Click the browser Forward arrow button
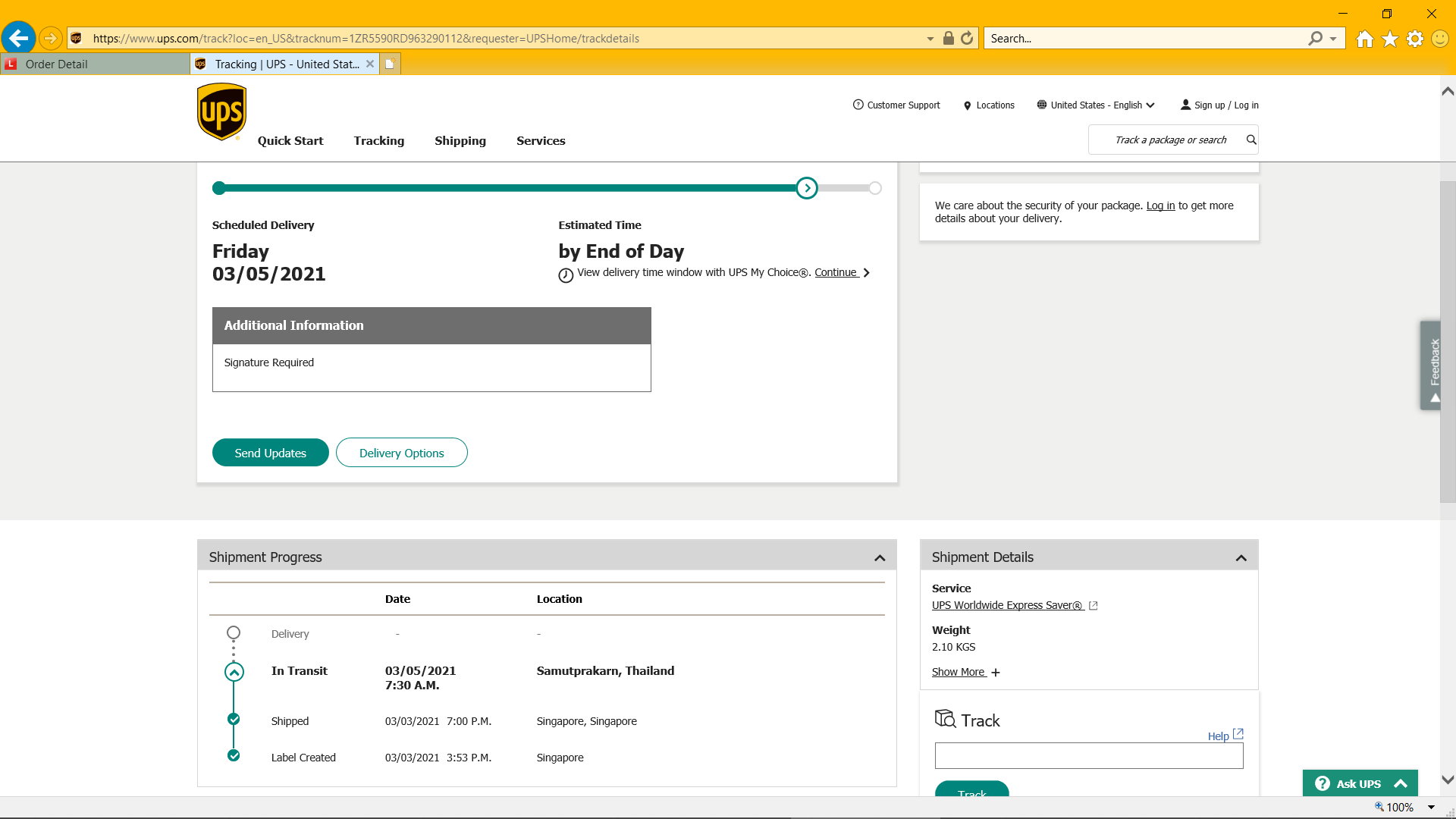Screen dimensions: 1456x819 pos(50,38)
